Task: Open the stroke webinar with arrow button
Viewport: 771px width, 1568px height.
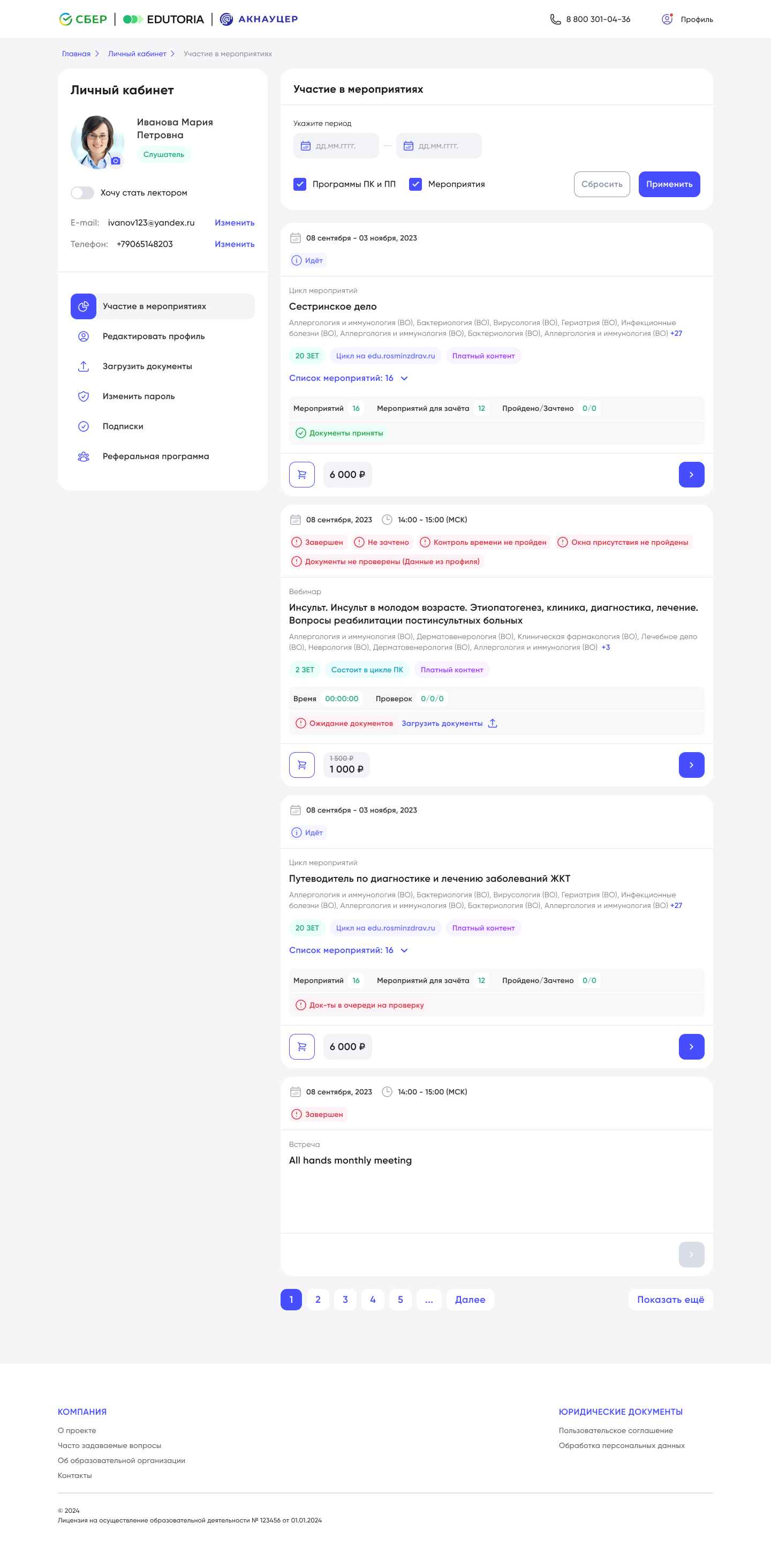Action: 691,765
